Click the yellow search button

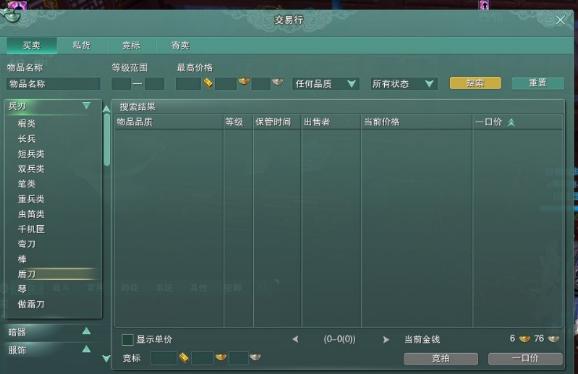pos(475,83)
